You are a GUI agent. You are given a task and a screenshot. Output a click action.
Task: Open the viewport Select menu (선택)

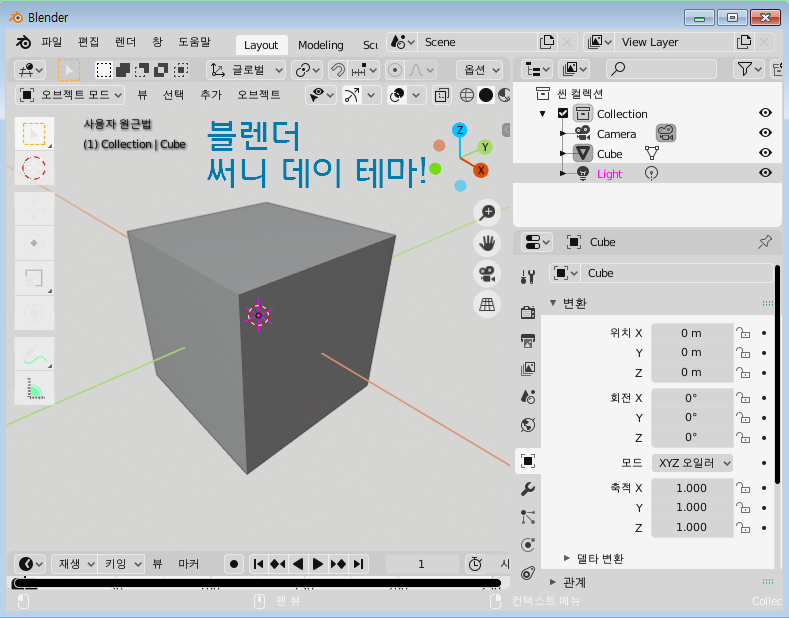coord(174,95)
